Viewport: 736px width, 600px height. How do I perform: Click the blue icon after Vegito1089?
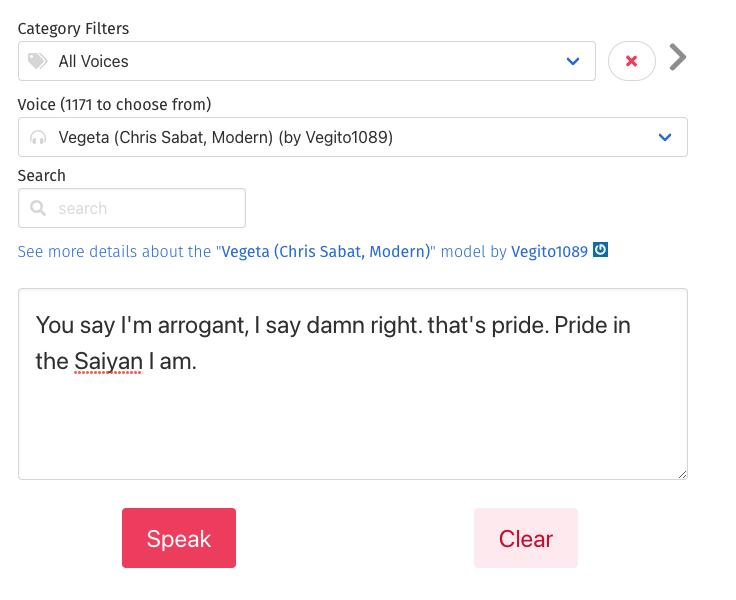601,250
